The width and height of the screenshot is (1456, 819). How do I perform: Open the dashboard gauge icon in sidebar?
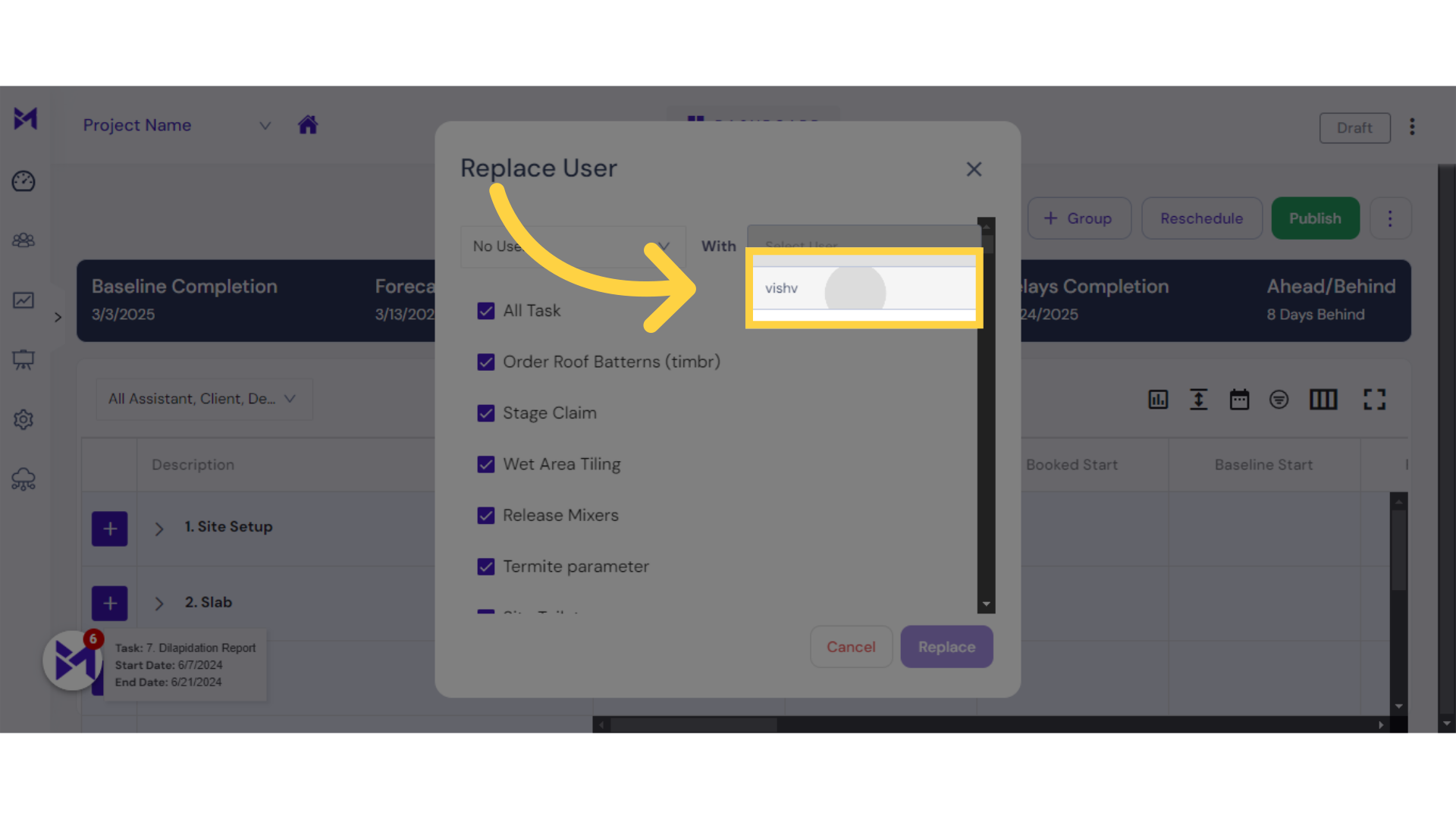pos(24,181)
